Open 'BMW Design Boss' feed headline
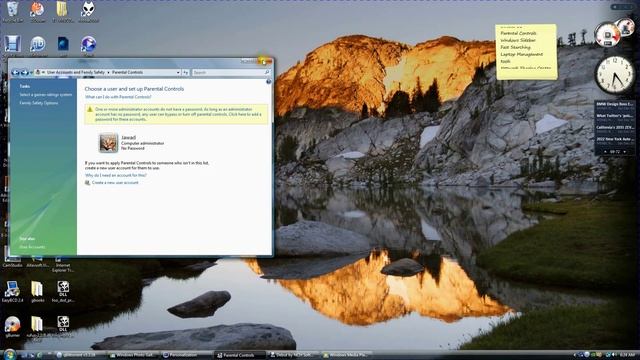640x360 pixels. coord(614,104)
